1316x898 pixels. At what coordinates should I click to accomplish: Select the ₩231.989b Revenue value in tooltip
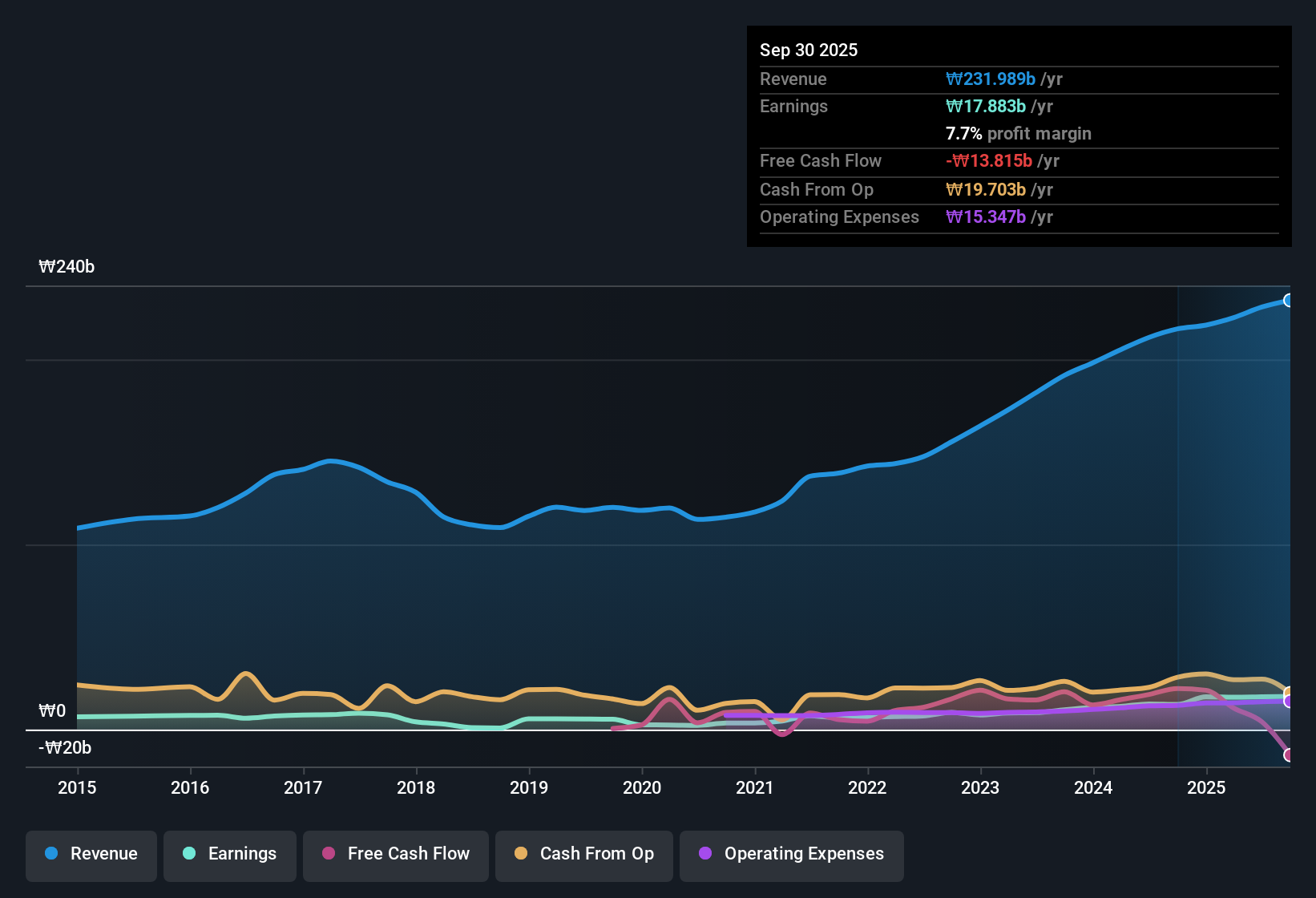[991, 79]
